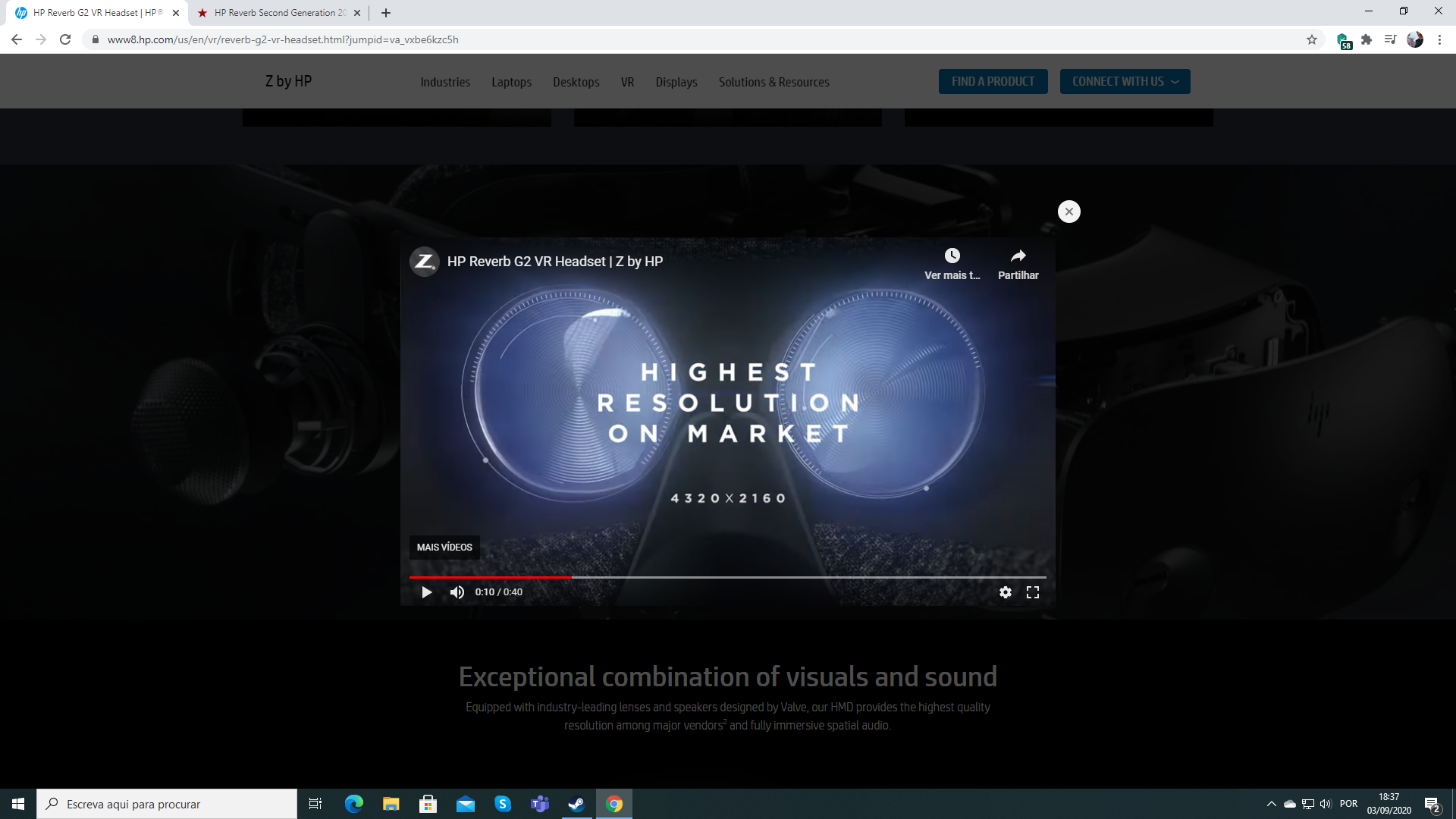The image size is (1456, 819).
Task: View site security lock info
Action: pos(96,39)
